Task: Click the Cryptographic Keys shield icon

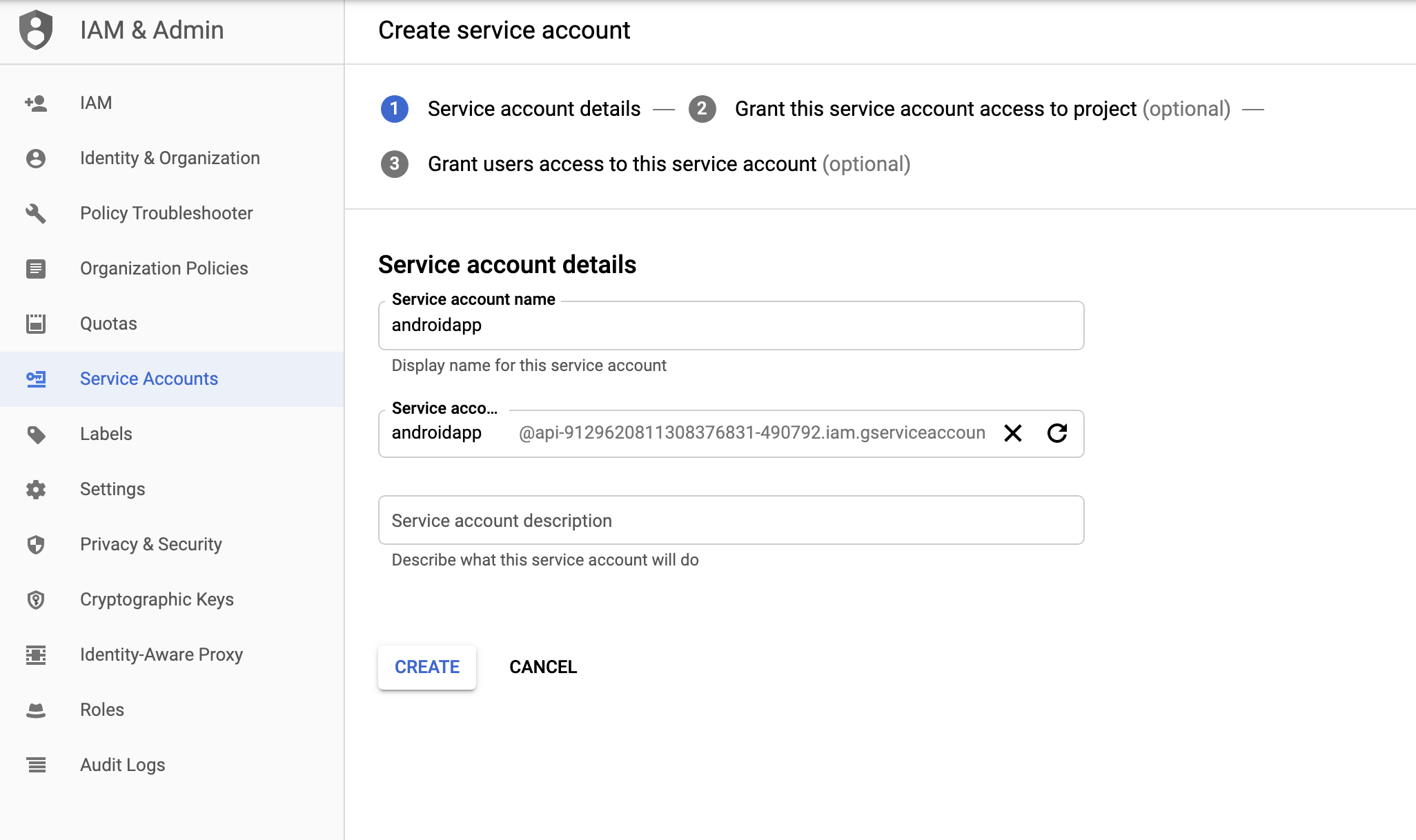Action: point(36,599)
